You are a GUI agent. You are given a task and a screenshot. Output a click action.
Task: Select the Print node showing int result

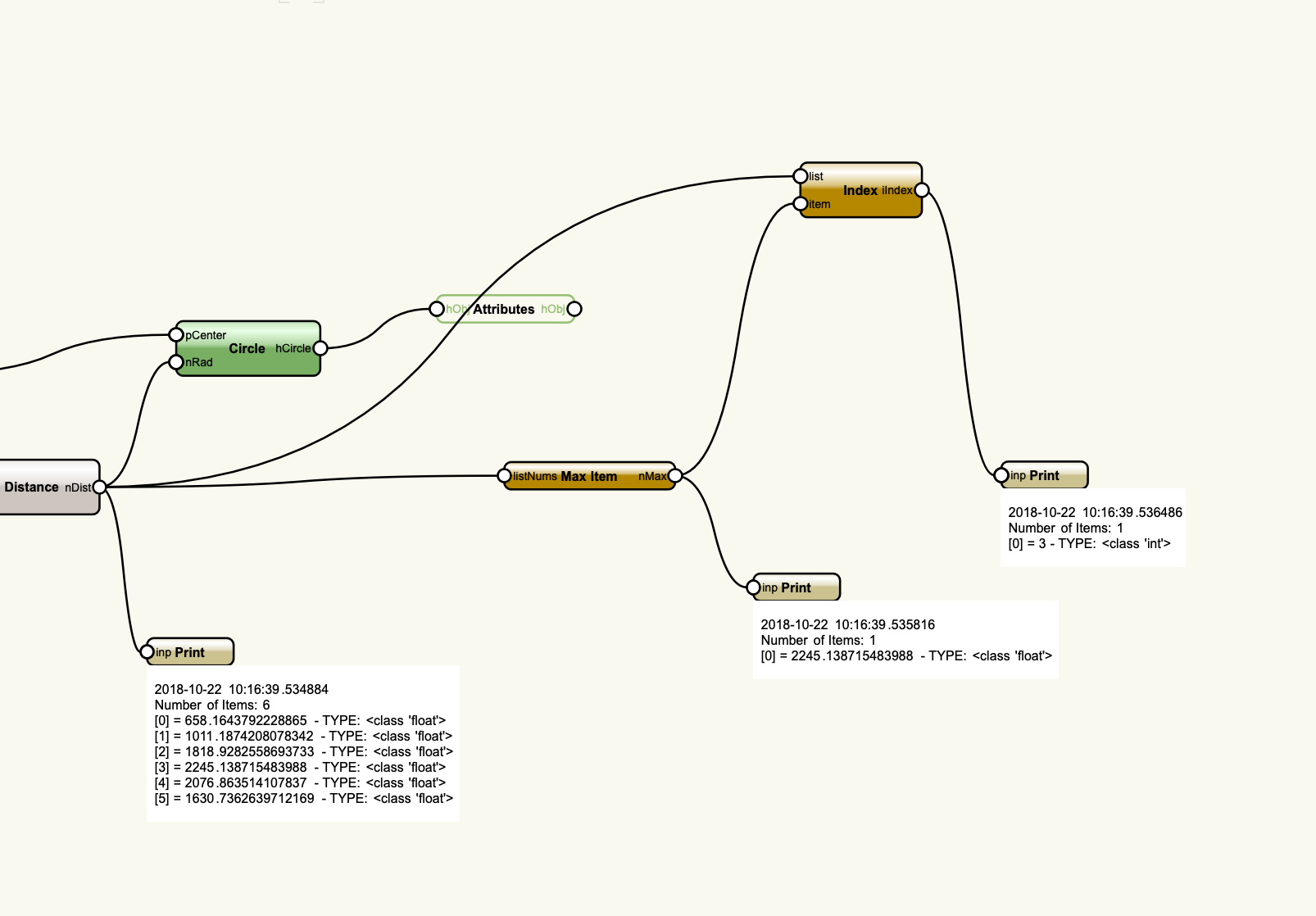(x=1045, y=476)
